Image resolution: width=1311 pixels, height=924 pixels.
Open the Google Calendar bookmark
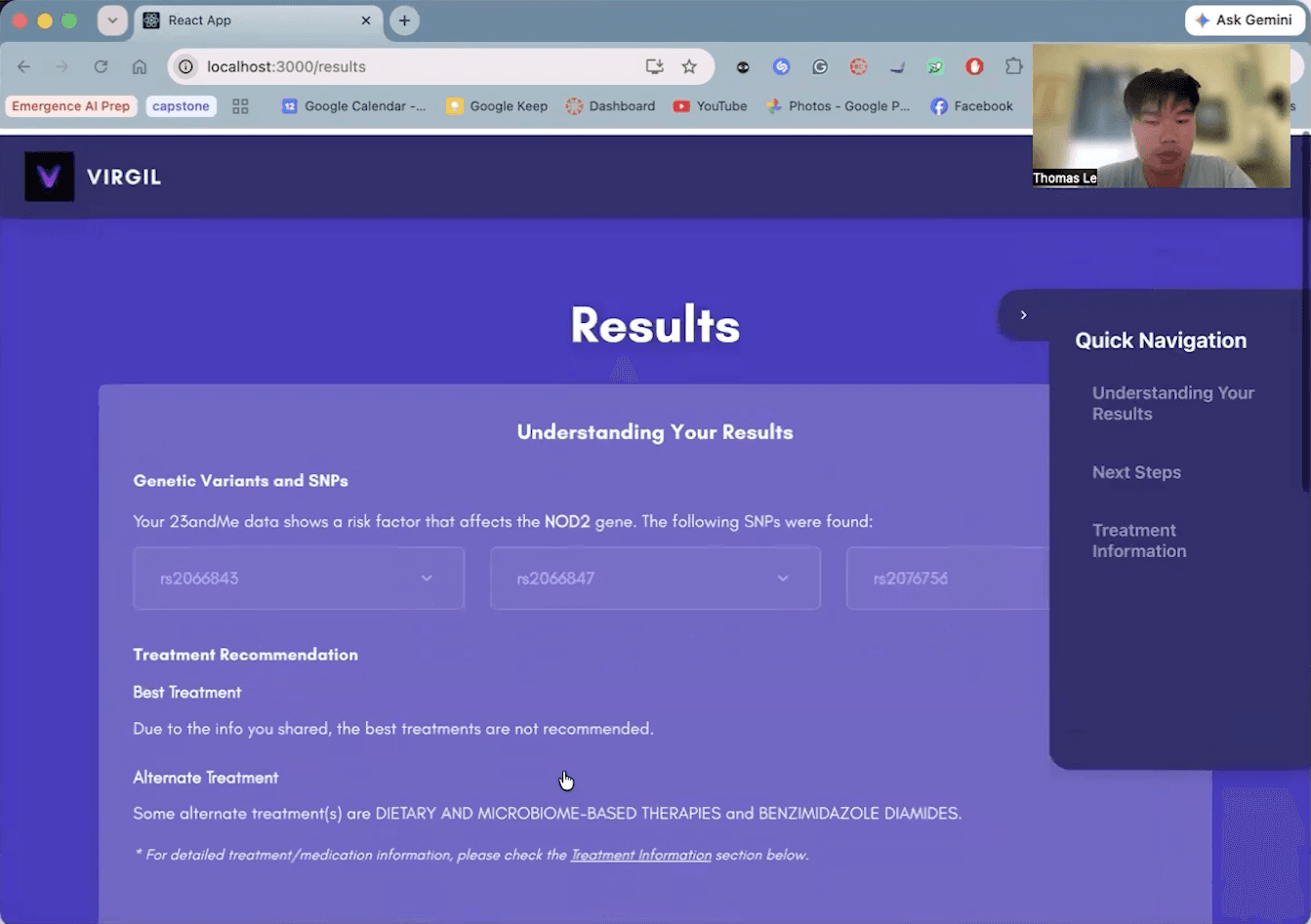[354, 106]
